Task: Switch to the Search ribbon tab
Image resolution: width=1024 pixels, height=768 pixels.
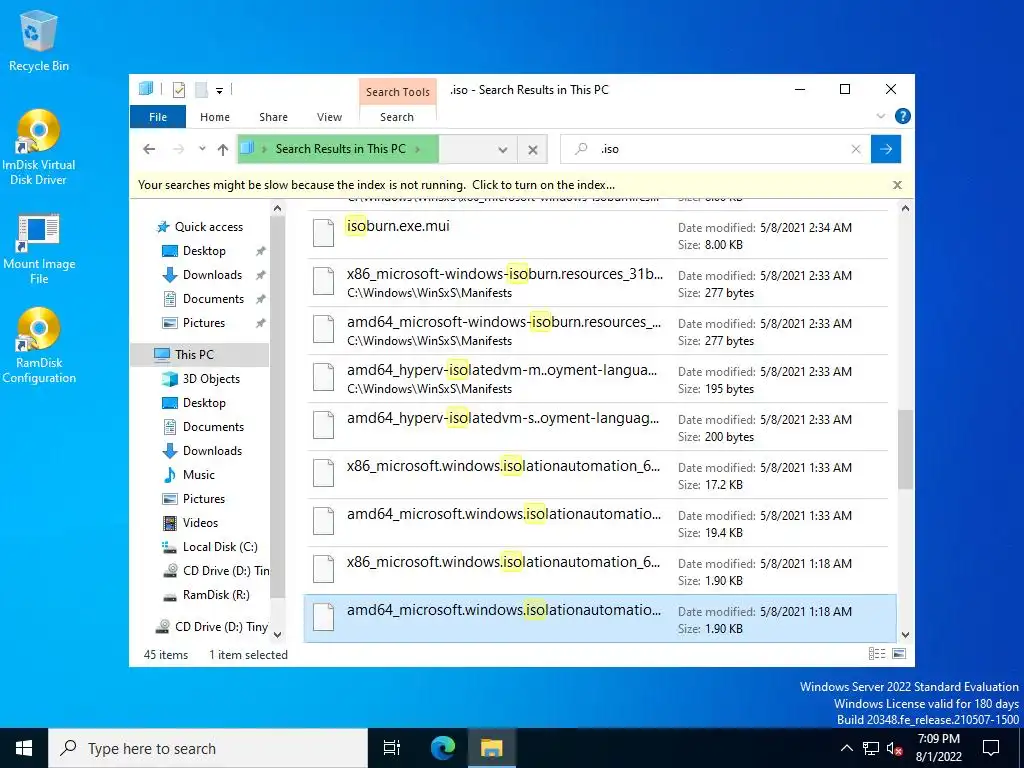Action: [397, 117]
